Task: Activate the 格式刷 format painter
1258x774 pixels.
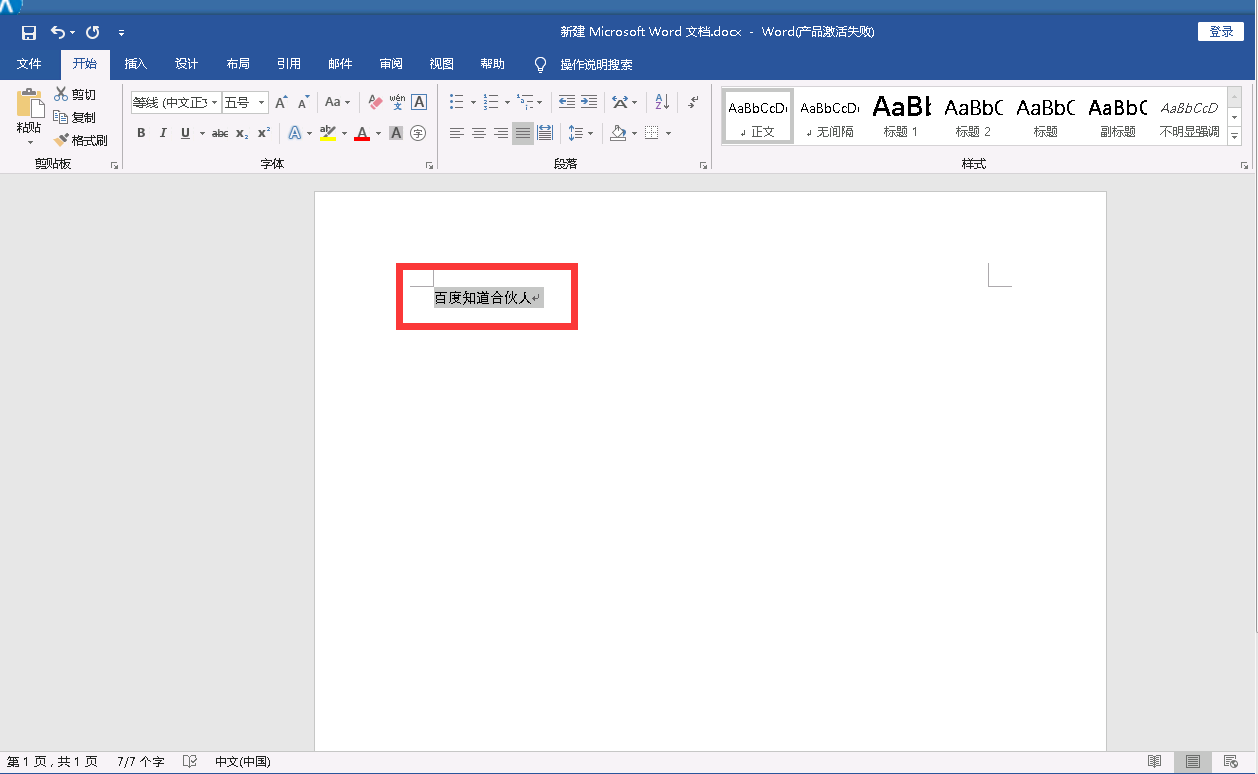Action: tap(82, 140)
